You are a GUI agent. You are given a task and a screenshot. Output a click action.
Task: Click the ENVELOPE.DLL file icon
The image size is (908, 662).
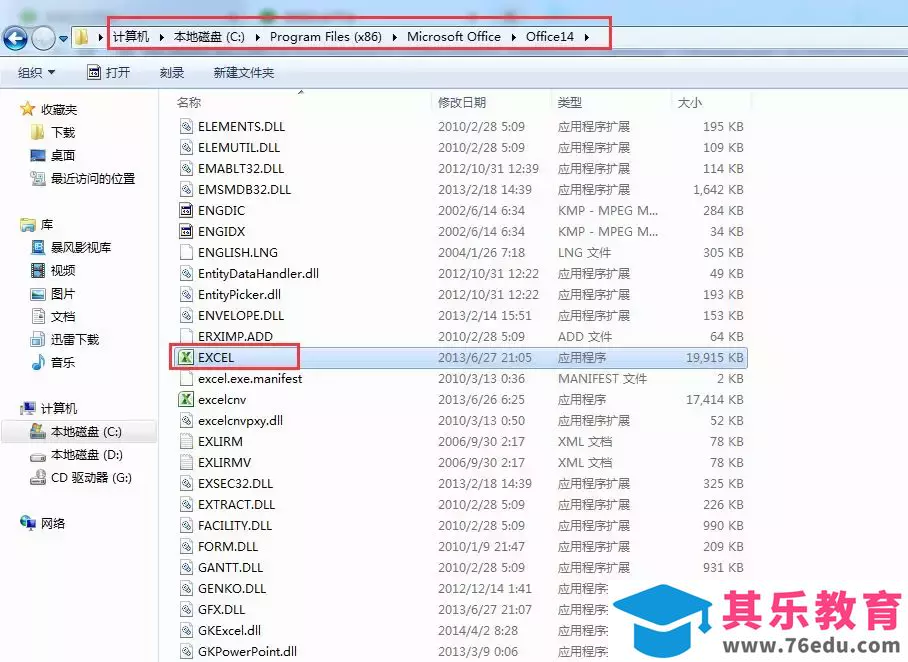pos(185,315)
